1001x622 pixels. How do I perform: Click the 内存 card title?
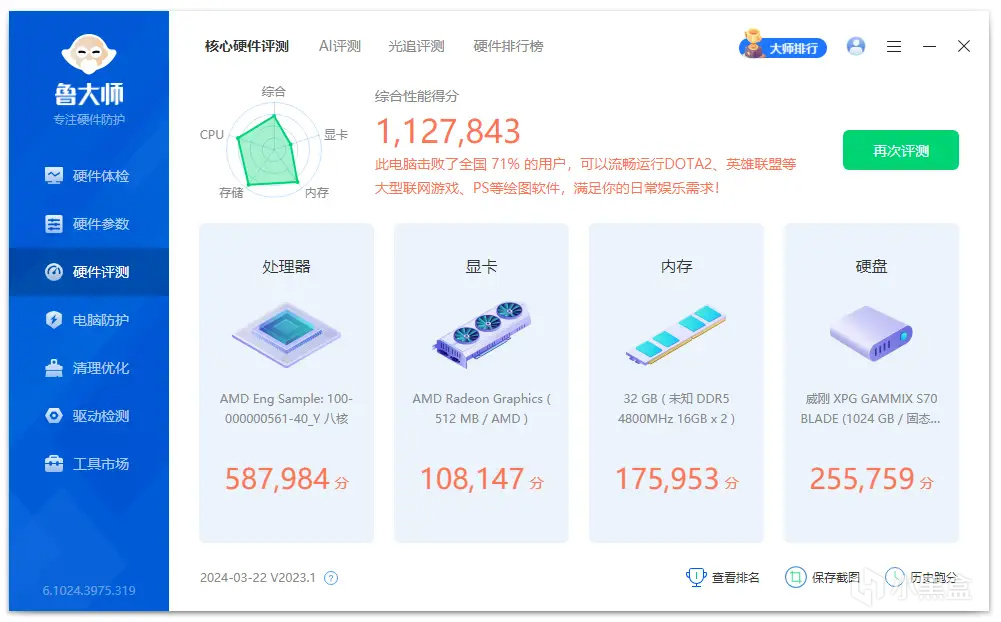pos(676,266)
